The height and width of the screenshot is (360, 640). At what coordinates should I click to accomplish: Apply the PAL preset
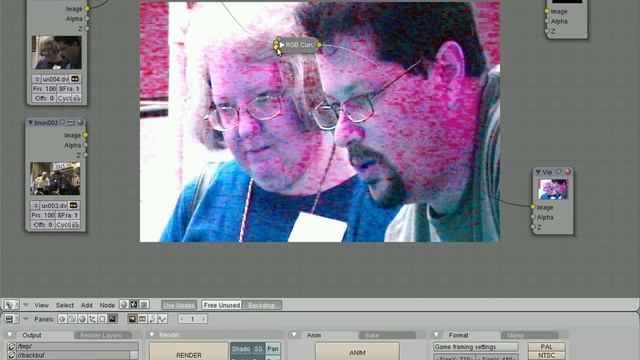(x=547, y=347)
